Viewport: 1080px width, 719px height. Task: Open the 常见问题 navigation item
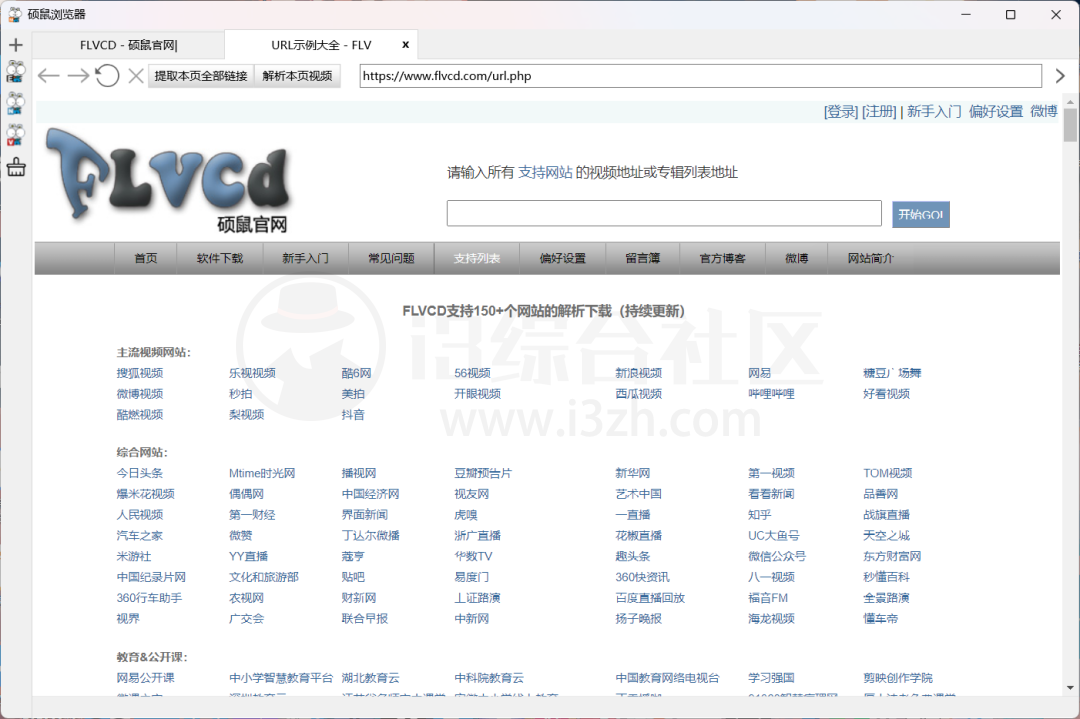(x=391, y=258)
